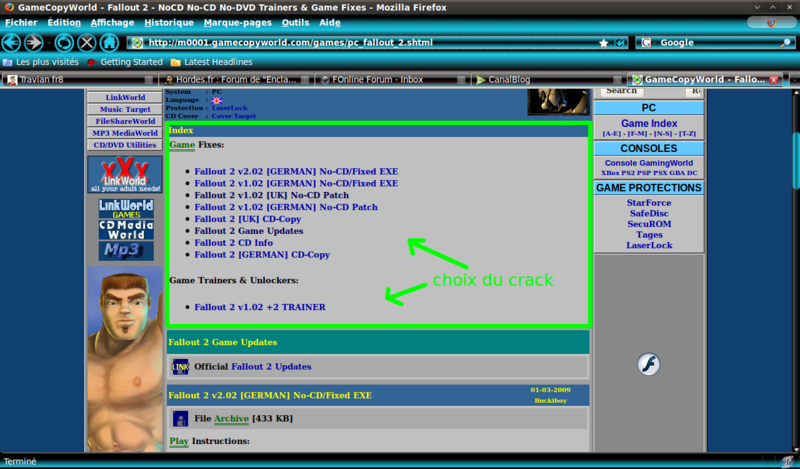The width and height of the screenshot is (800, 469).
Task: Click the UK flag language icon
Action: (x=217, y=101)
